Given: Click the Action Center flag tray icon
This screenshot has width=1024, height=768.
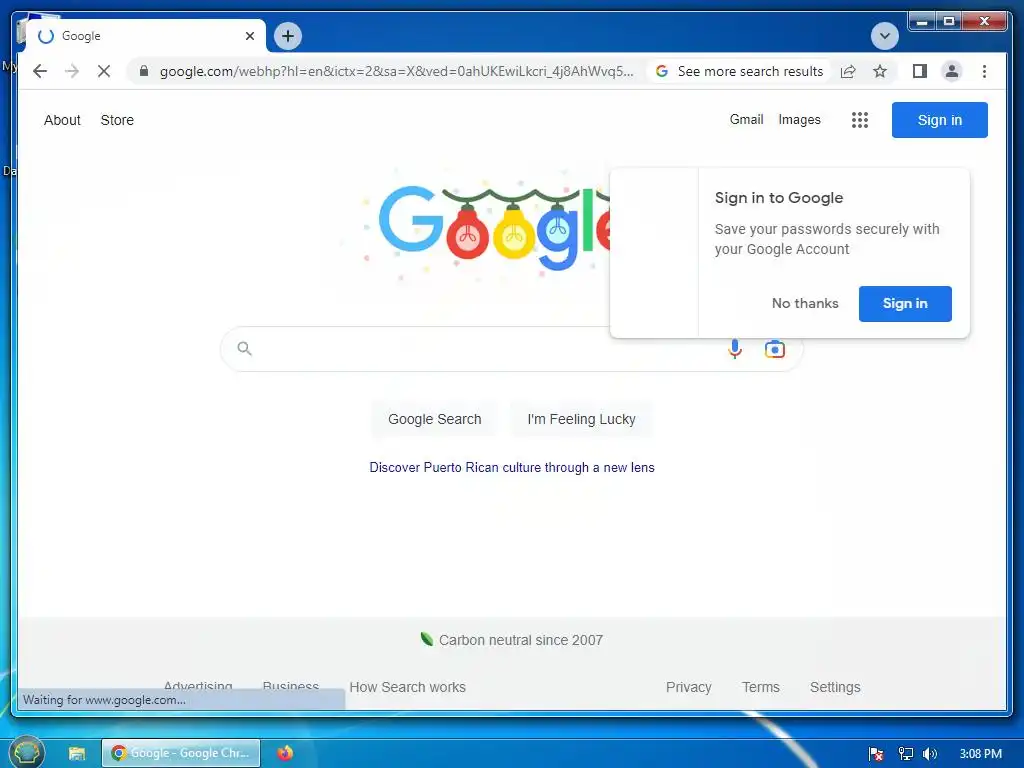Looking at the screenshot, I should click(876, 754).
